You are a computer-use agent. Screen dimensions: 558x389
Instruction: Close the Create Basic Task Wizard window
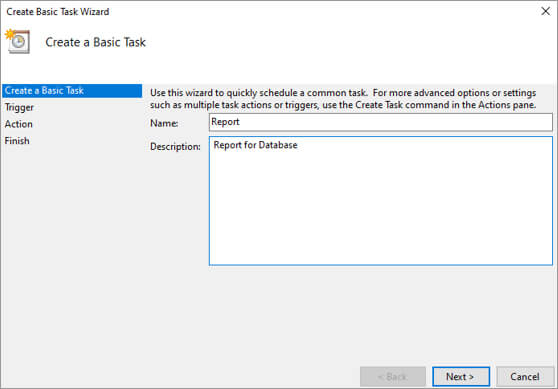click(x=545, y=11)
